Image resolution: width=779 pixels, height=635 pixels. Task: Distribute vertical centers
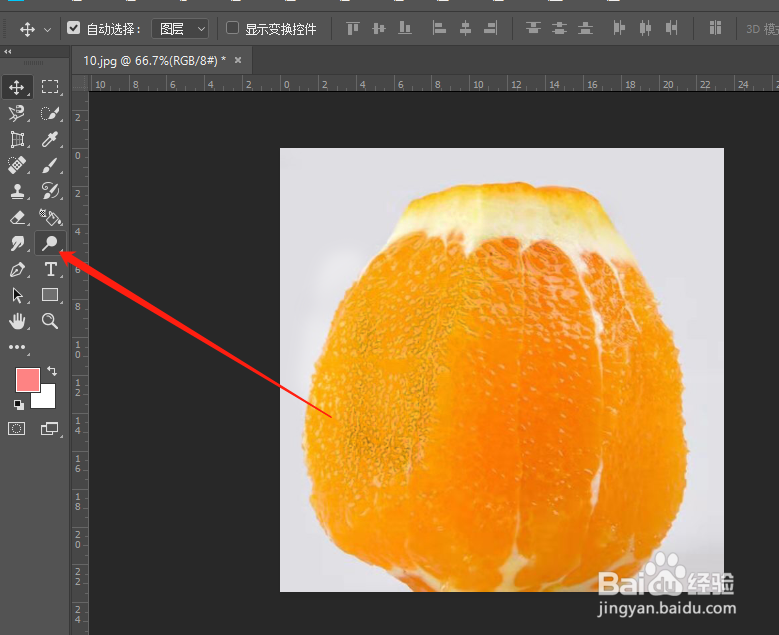tap(559, 28)
